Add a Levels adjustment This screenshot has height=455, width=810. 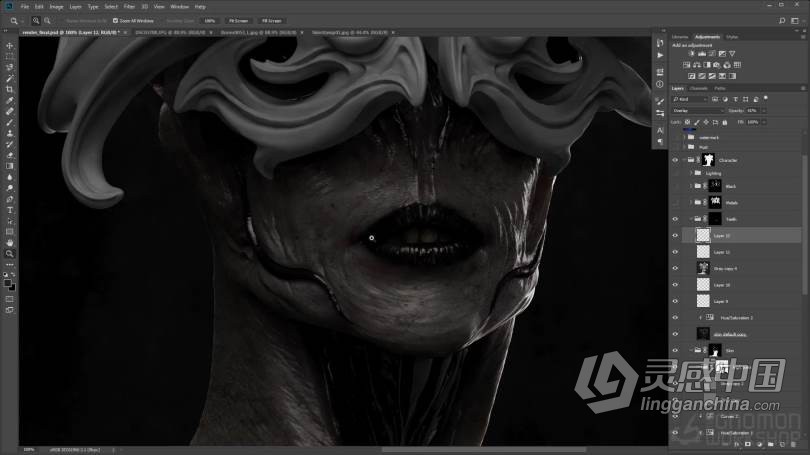pyautogui.click(x=702, y=54)
